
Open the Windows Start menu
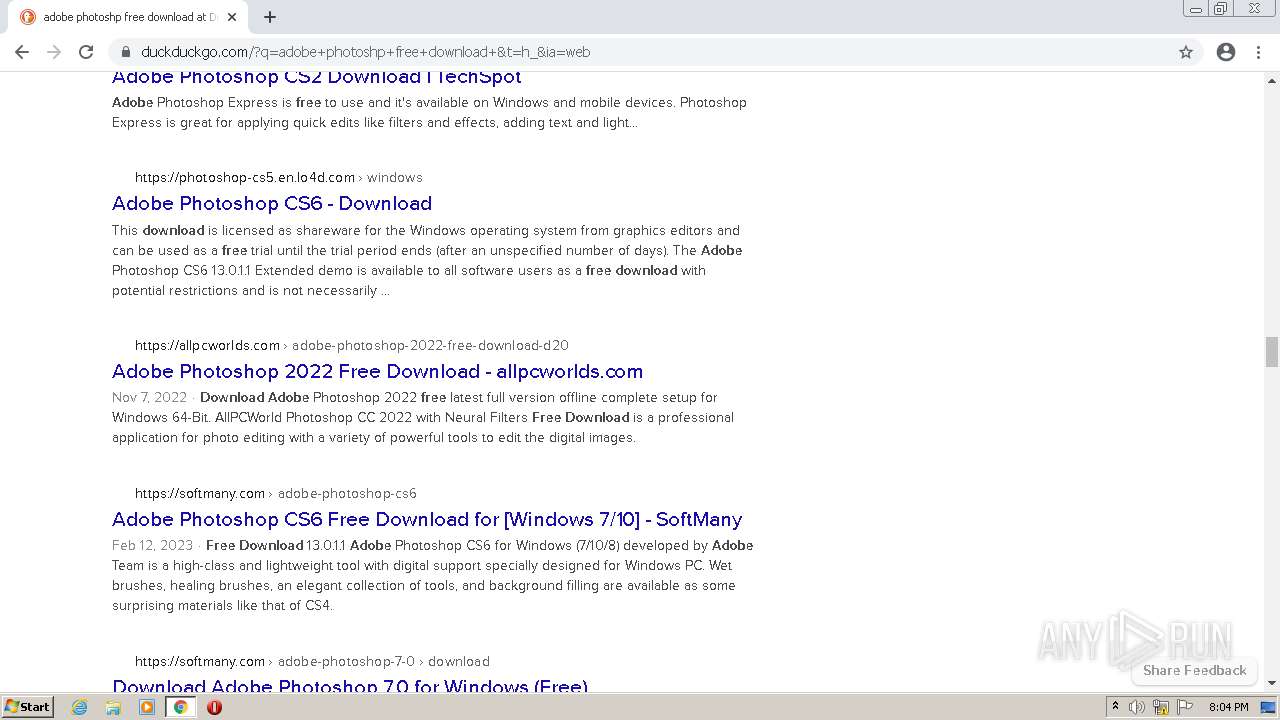point(28,707)
